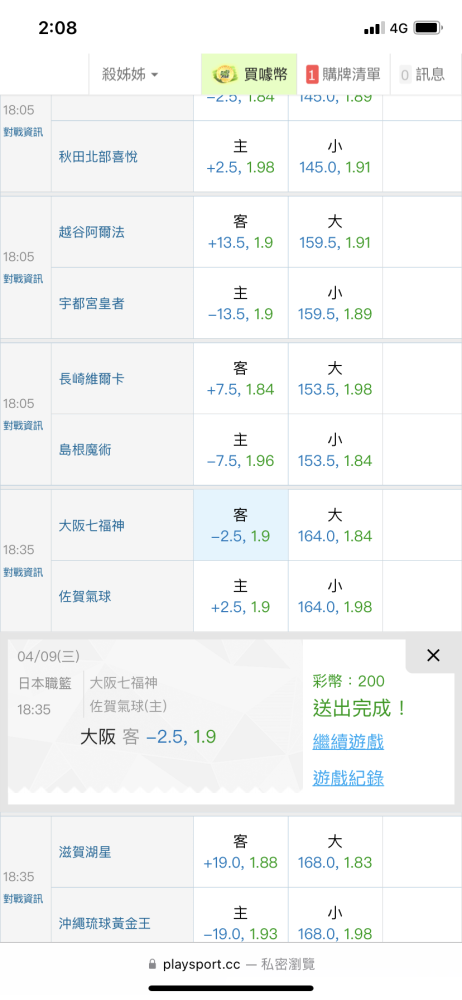Screen dimensions: 462x1000
Task: Pick 滋賀湖星 客 +19.0, 1.88
Action: pyautogui.click(x=241, y=851)
